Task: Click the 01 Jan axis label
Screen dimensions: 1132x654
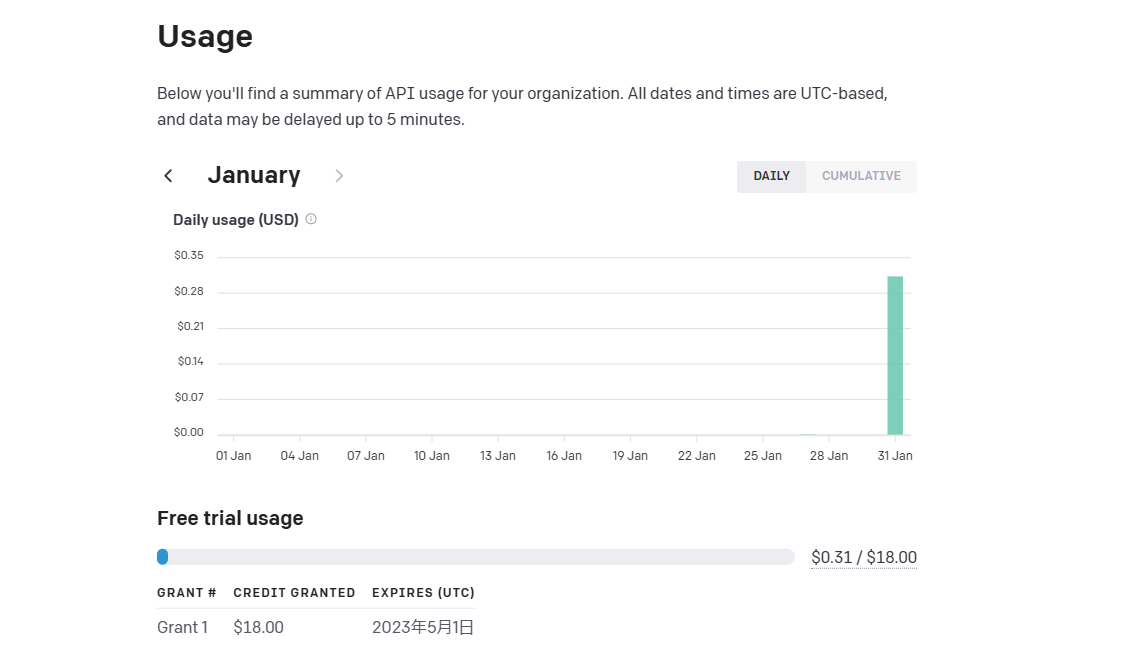Action: pos(233,455)
